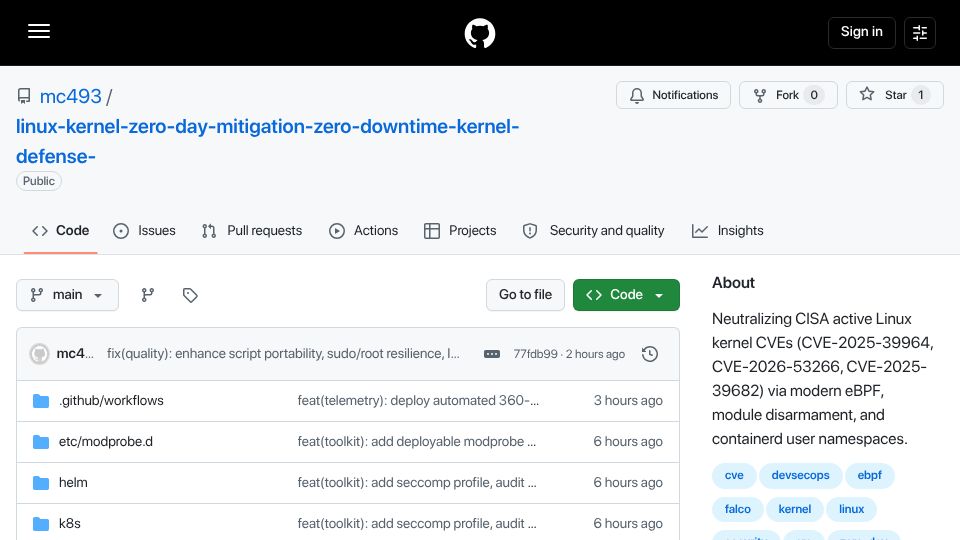Viewport: 960px width, 540px height.
Task: Click the Fork count badge 0
Action: pyautogui.click(x=814, y=95)
